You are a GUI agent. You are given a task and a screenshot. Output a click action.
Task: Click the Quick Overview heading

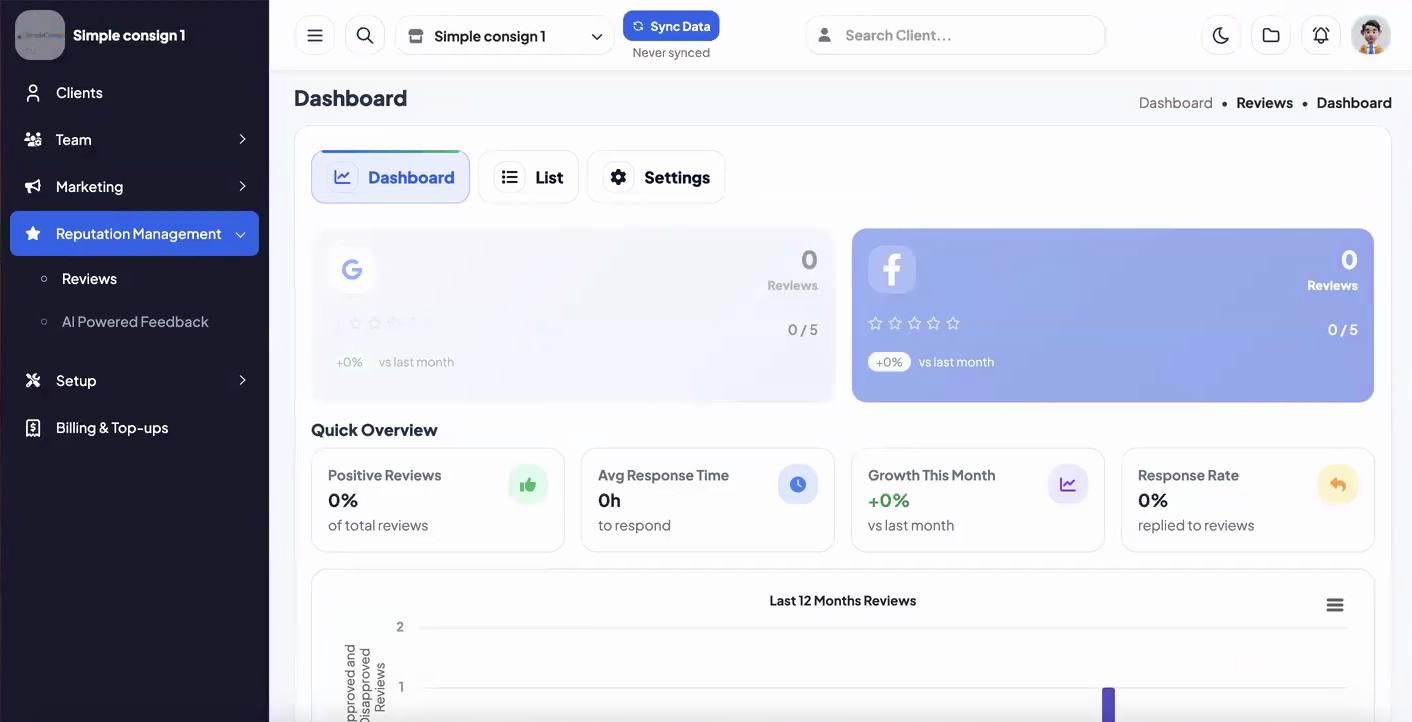[374, 430]
